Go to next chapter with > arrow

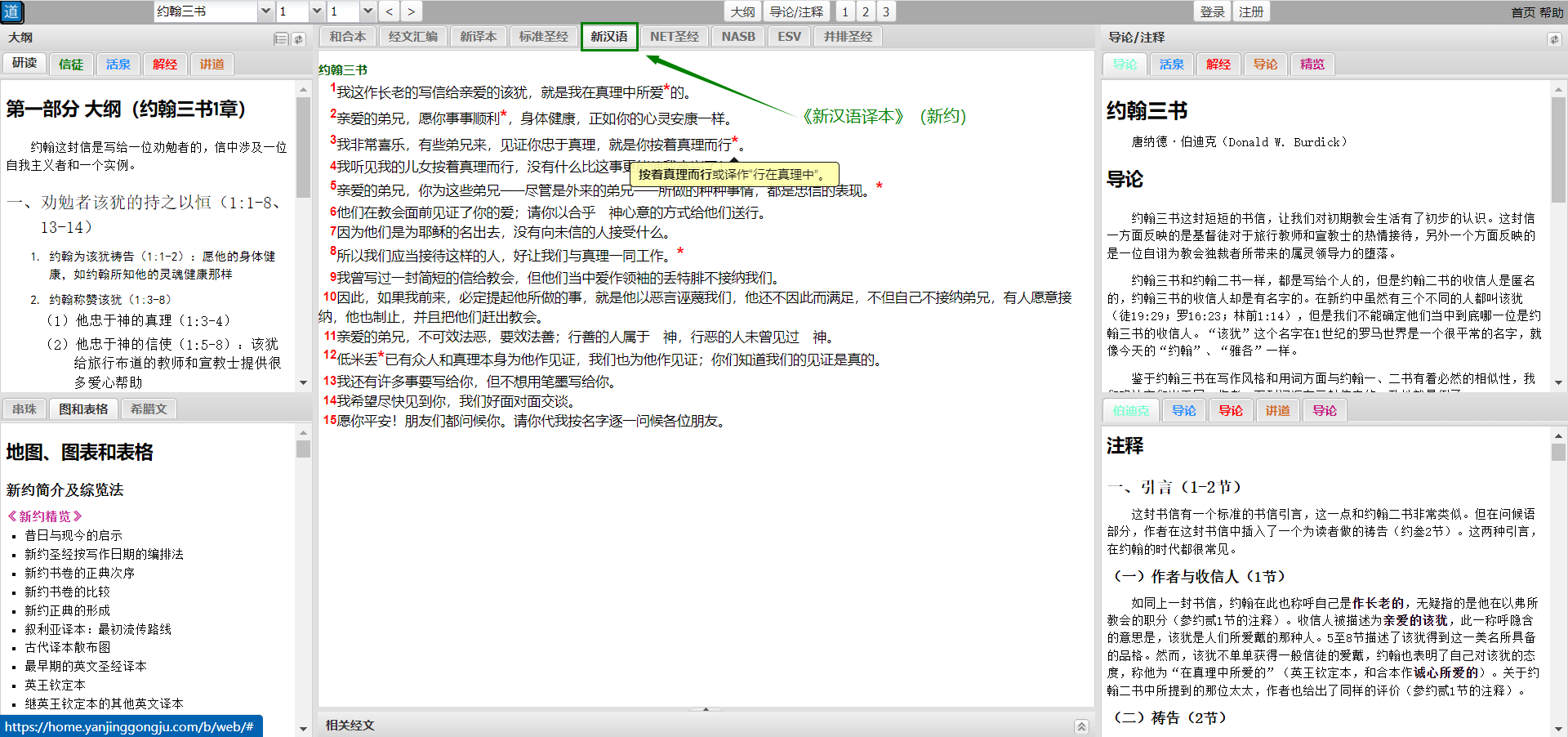411,11
